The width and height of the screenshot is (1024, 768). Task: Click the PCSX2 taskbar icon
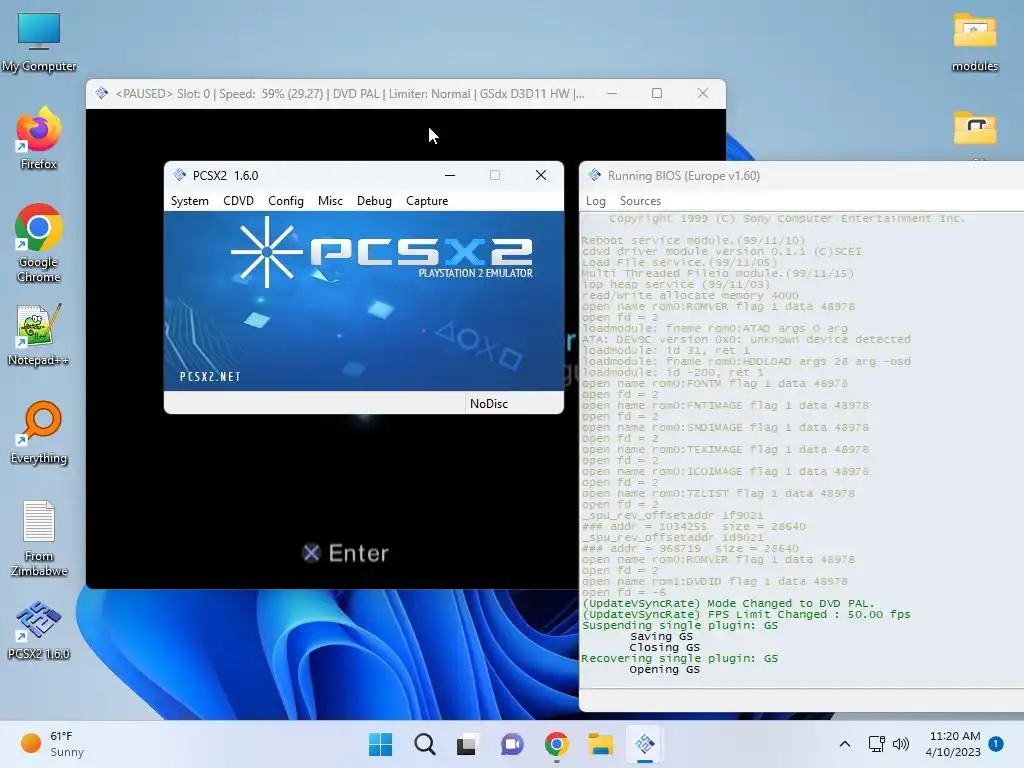coord(645,744)
